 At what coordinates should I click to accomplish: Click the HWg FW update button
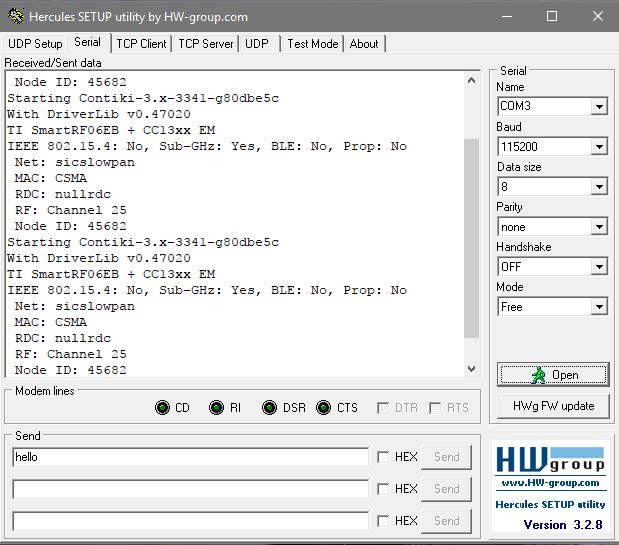click(x=553, y=406)
